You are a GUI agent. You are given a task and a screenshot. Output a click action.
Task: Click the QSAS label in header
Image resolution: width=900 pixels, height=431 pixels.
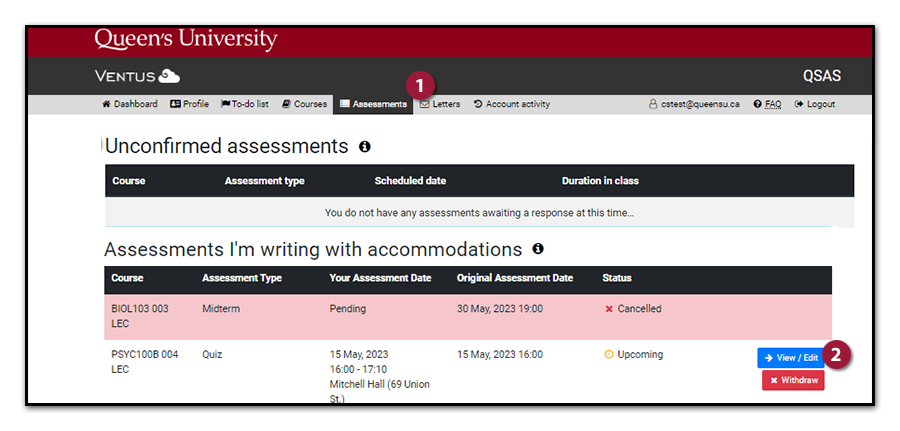[822, 76]
